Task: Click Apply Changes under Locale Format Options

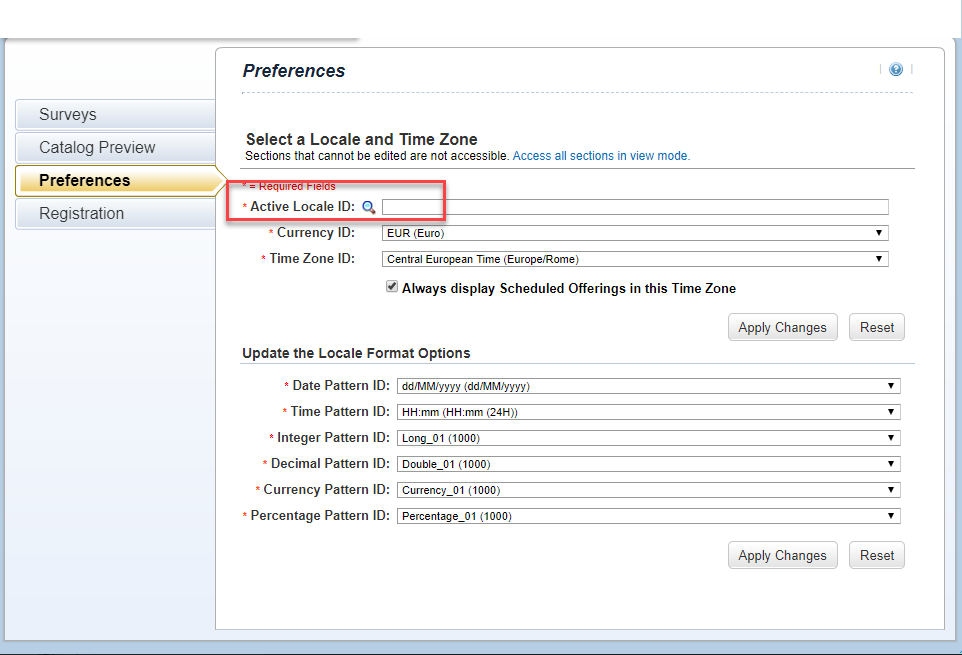Action: coord(782,556)
